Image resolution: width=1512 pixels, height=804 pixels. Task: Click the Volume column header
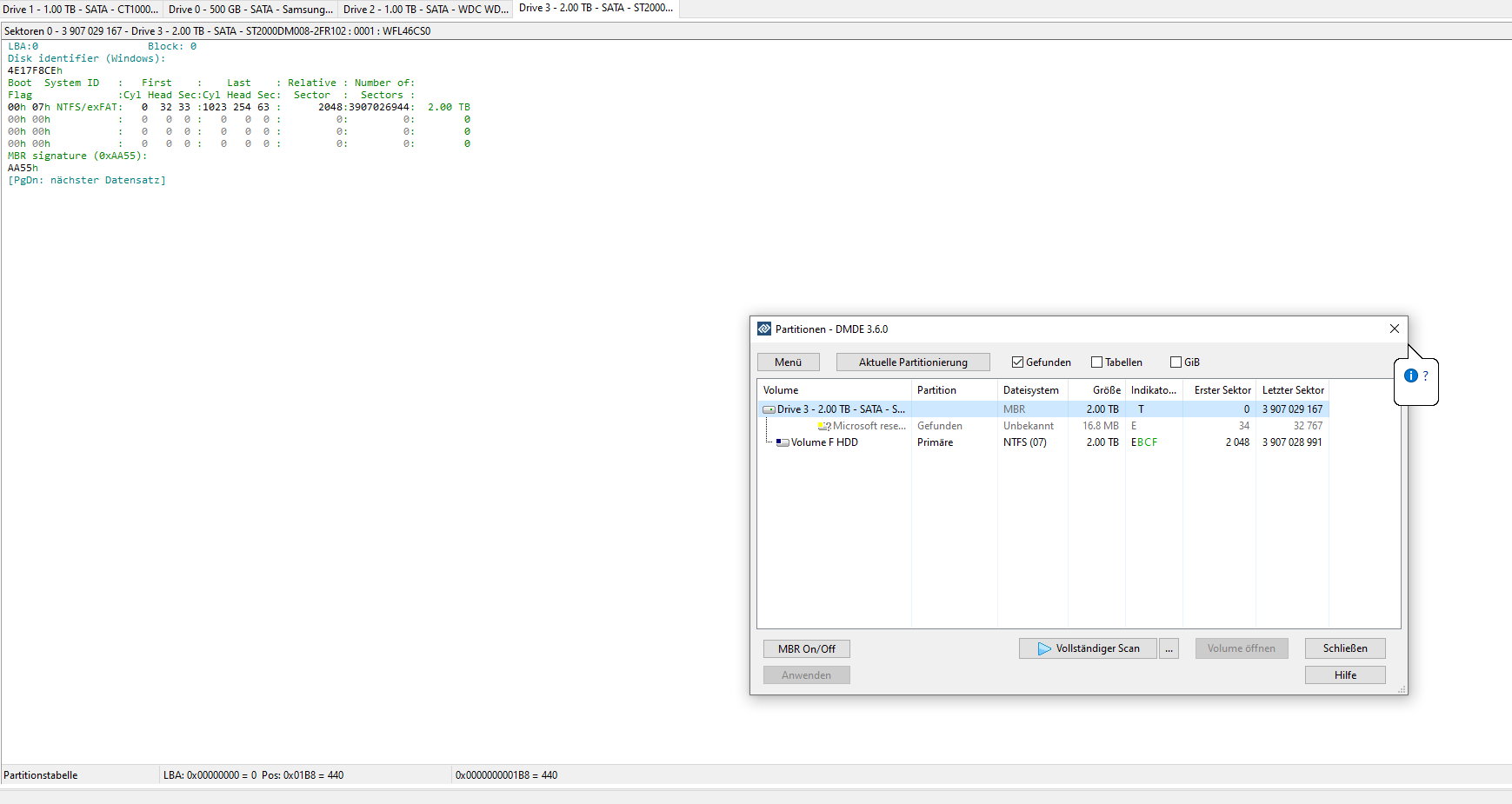click(835, 390)
